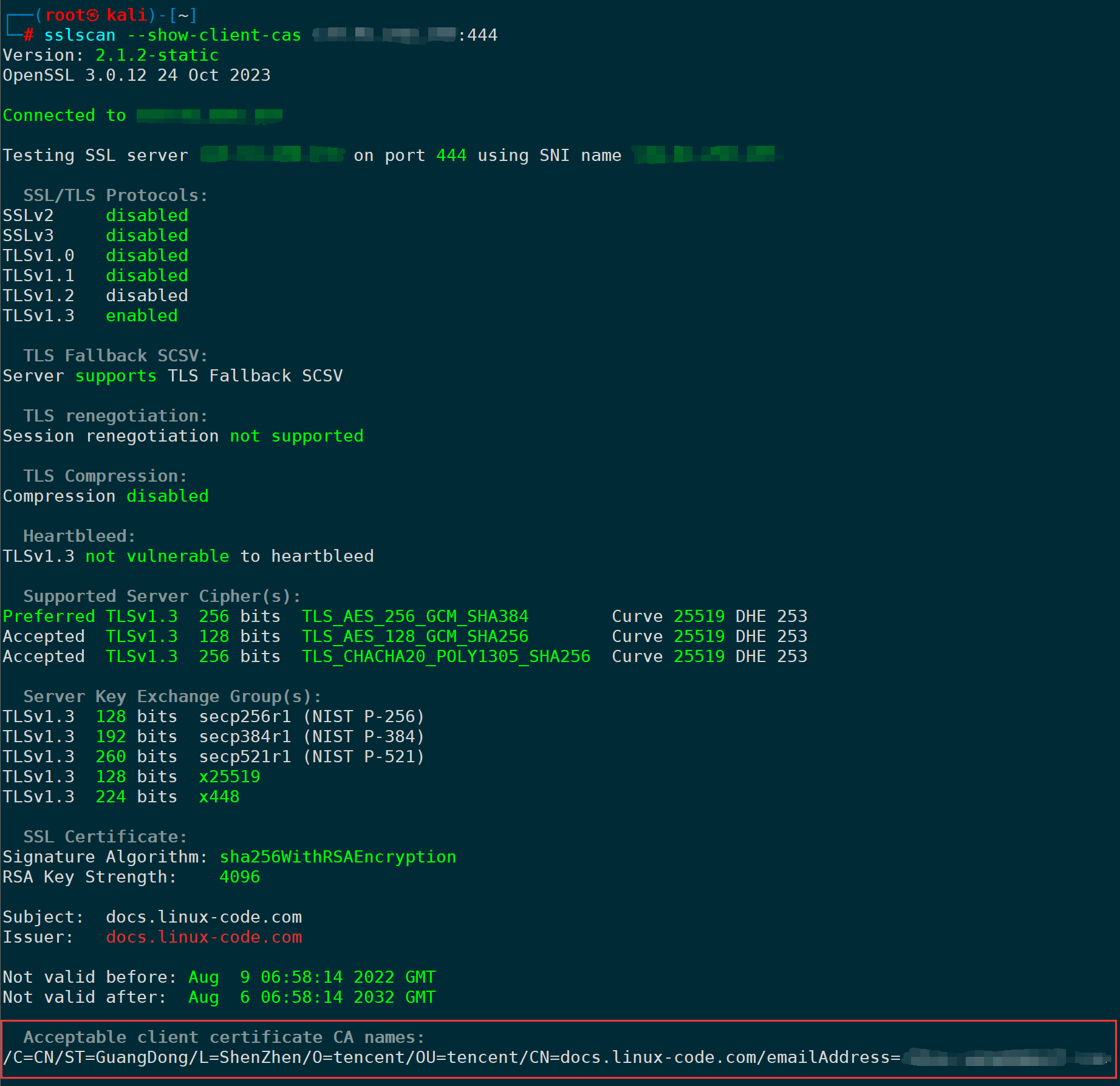Click the Supported Server Cipher(s) heading
1120x1086 pixels.
162,596
